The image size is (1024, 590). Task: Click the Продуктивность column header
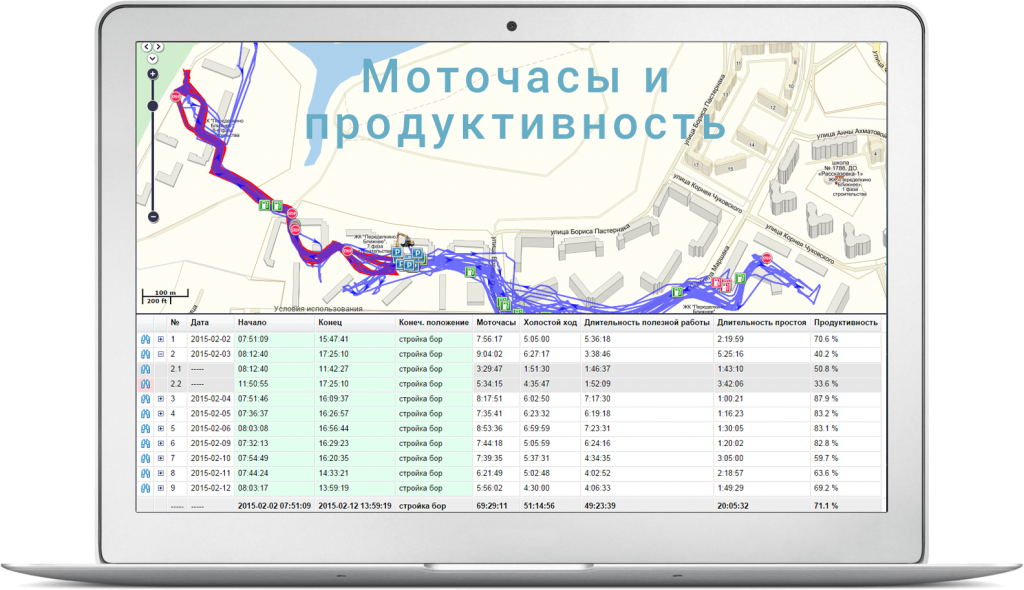tap(845, 323)
